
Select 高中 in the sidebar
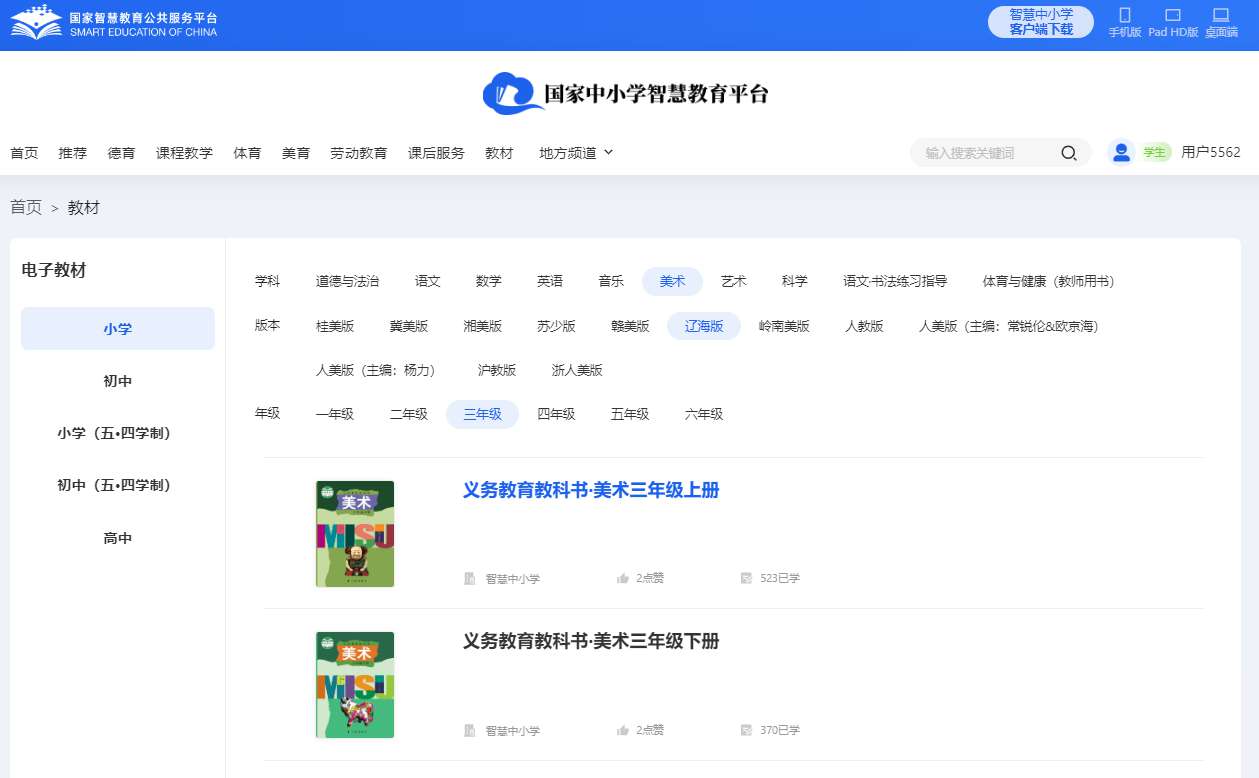(x=118, y=538)
